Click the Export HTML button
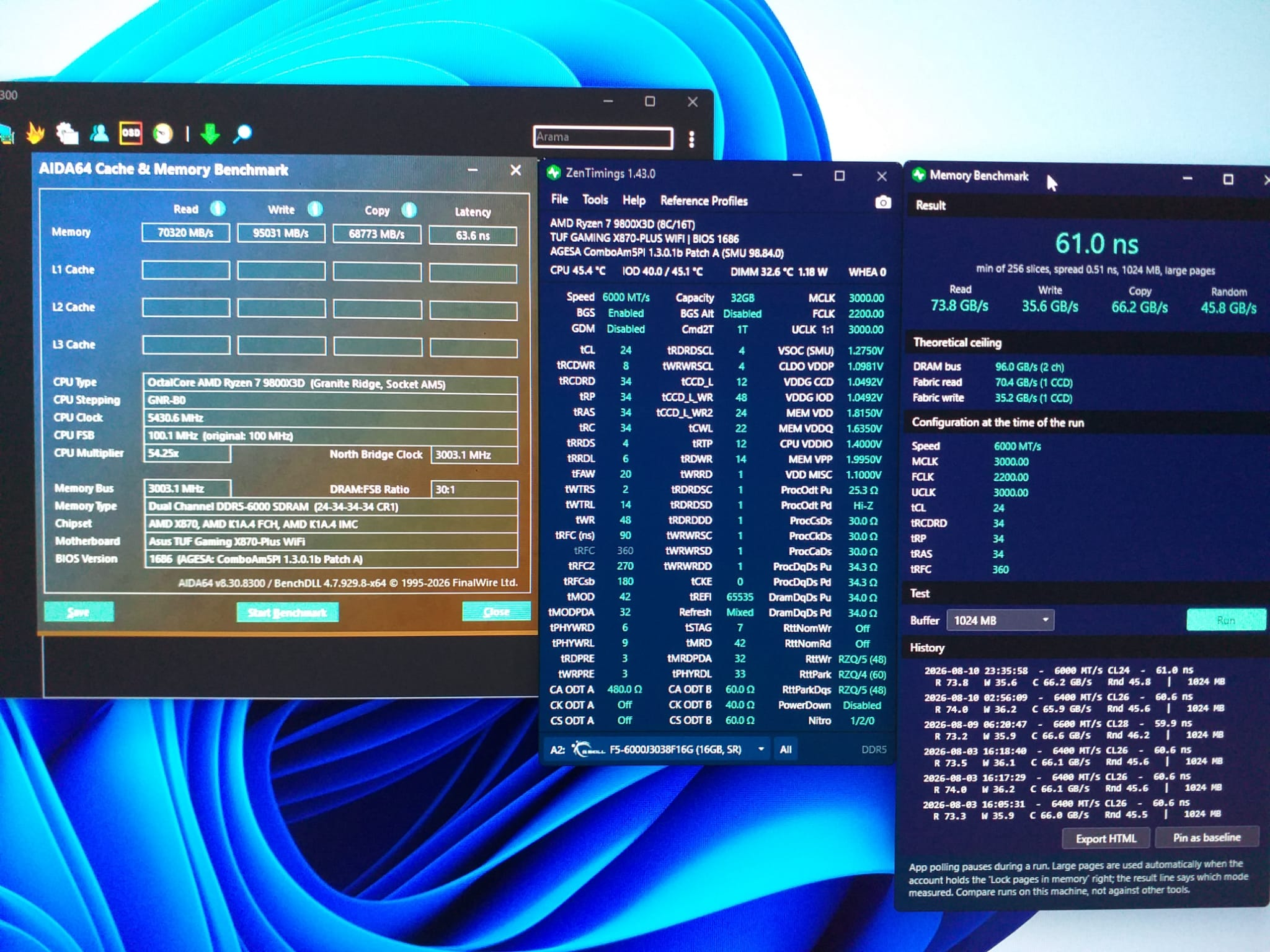This screenshot has width=1270, height=952. point(1106,839)
